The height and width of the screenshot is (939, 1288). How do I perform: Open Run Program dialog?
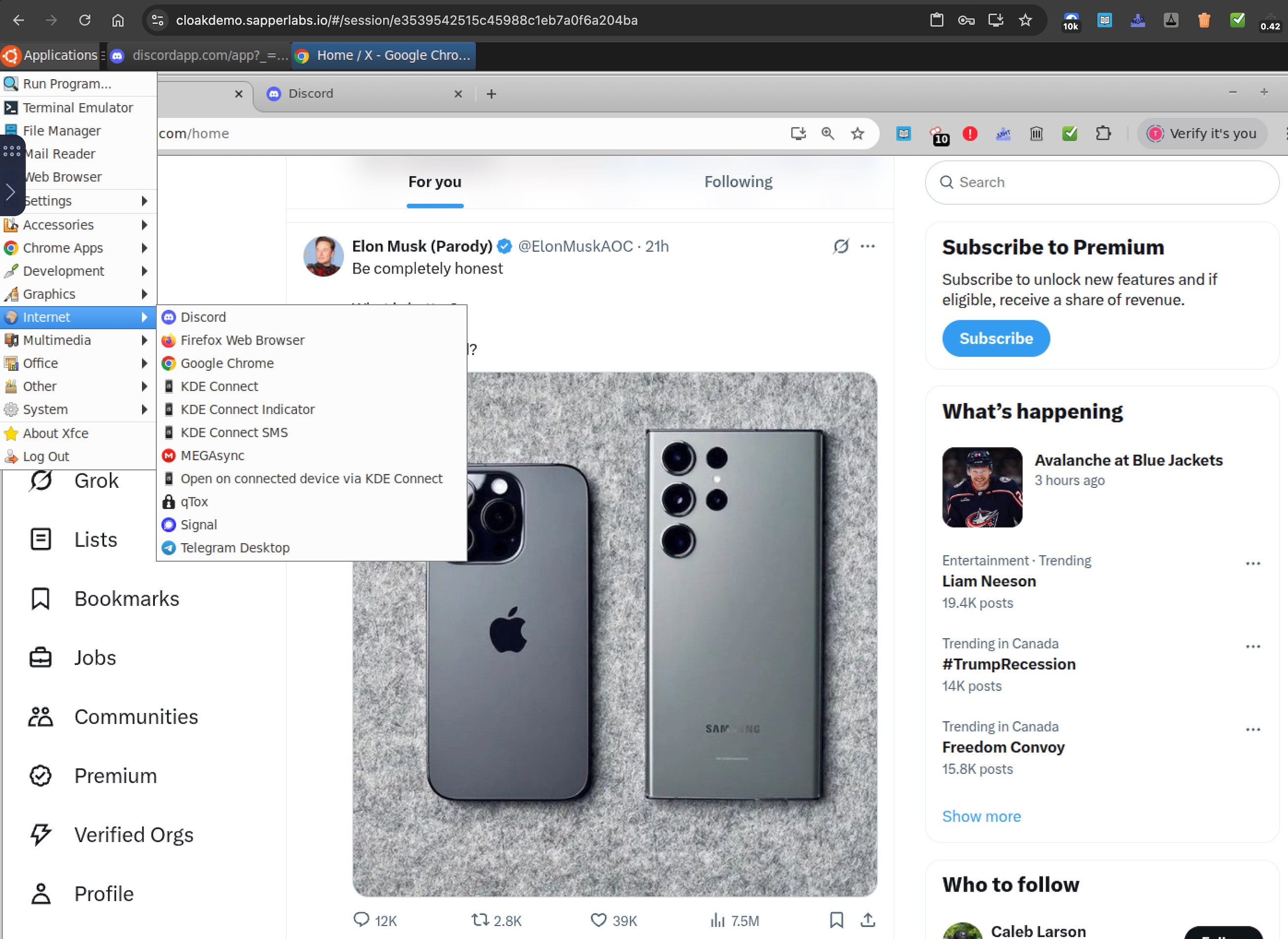coord(78,84)
